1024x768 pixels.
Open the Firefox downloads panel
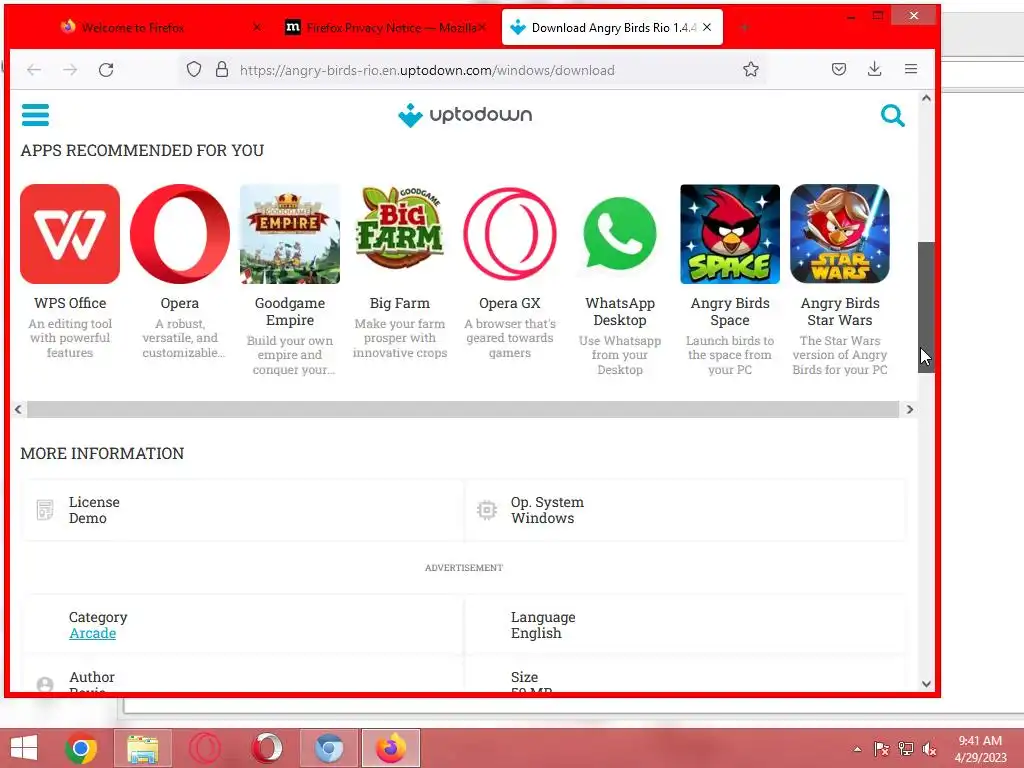coord(874,69)
